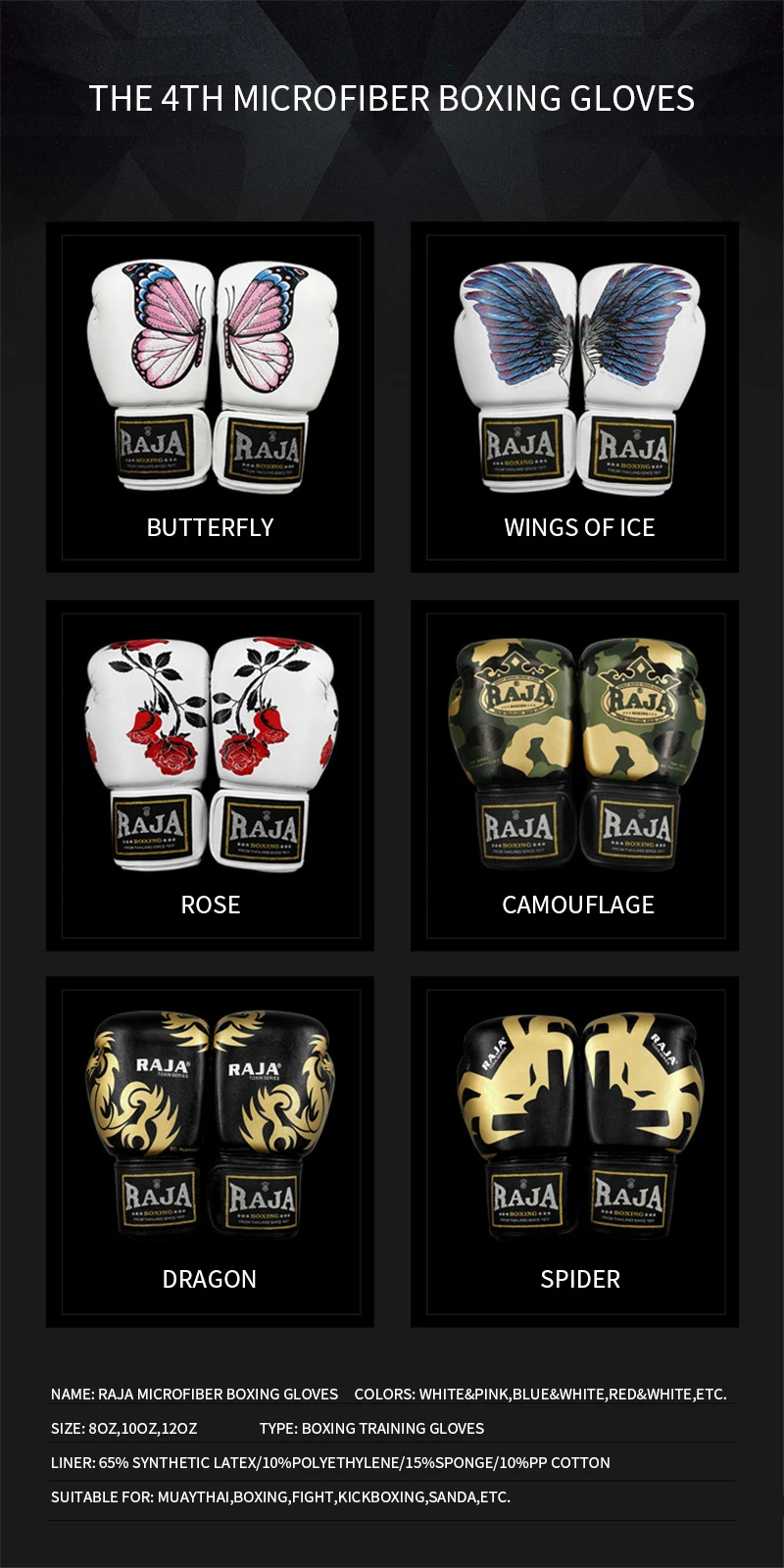Click the TYPE: Boxing Training Gloves text
This screenshot has width=784, height=1568.
point(371,1428)
